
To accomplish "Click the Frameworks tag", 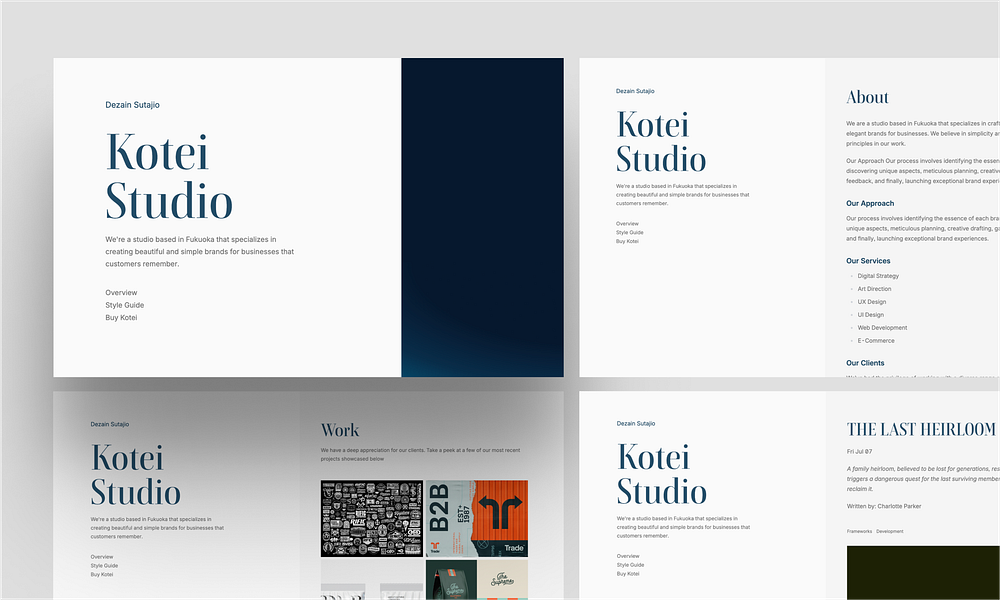I will click(x=859, y=531).
